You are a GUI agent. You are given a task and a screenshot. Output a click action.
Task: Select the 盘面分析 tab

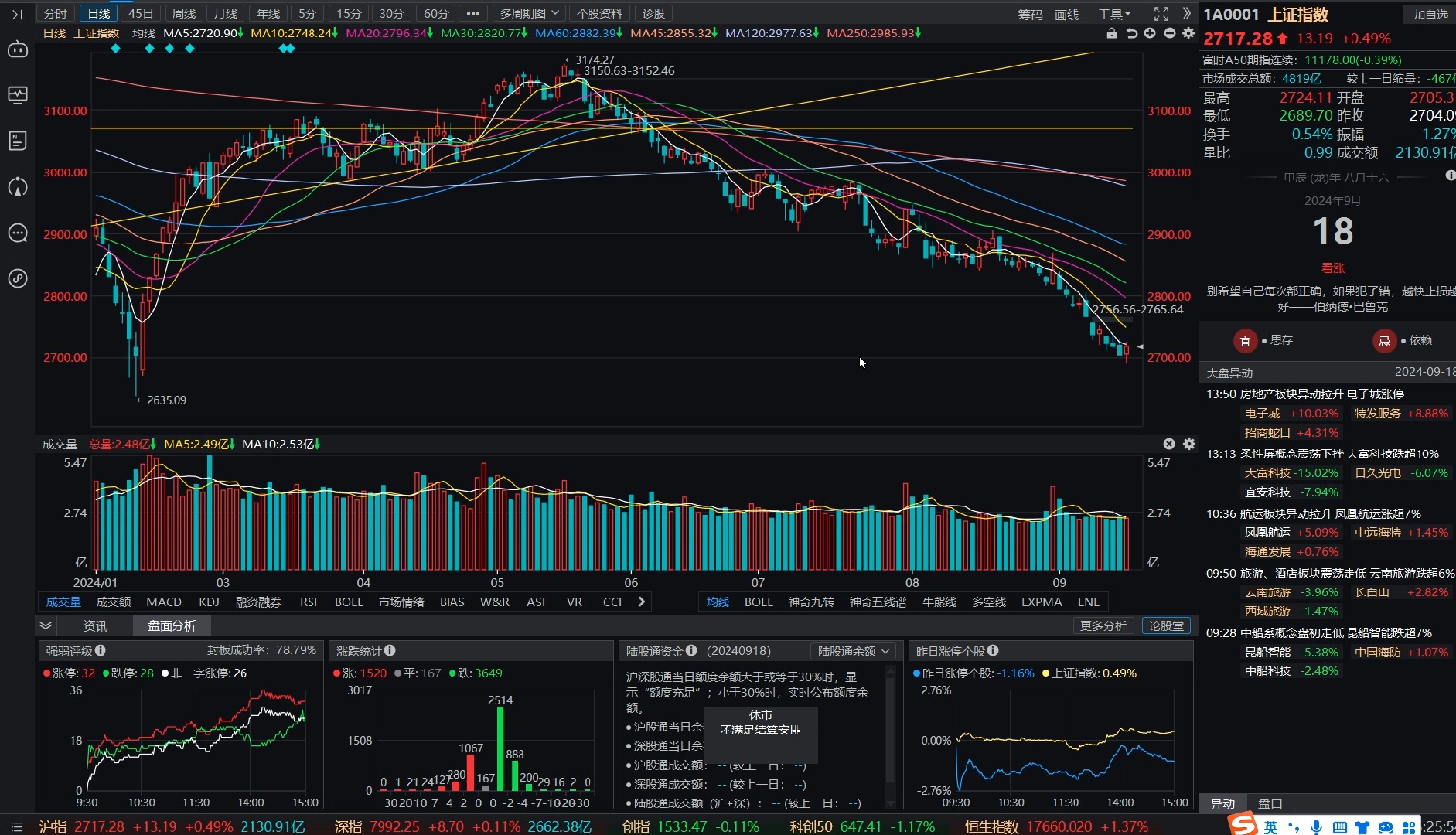(x=172, y=625)
